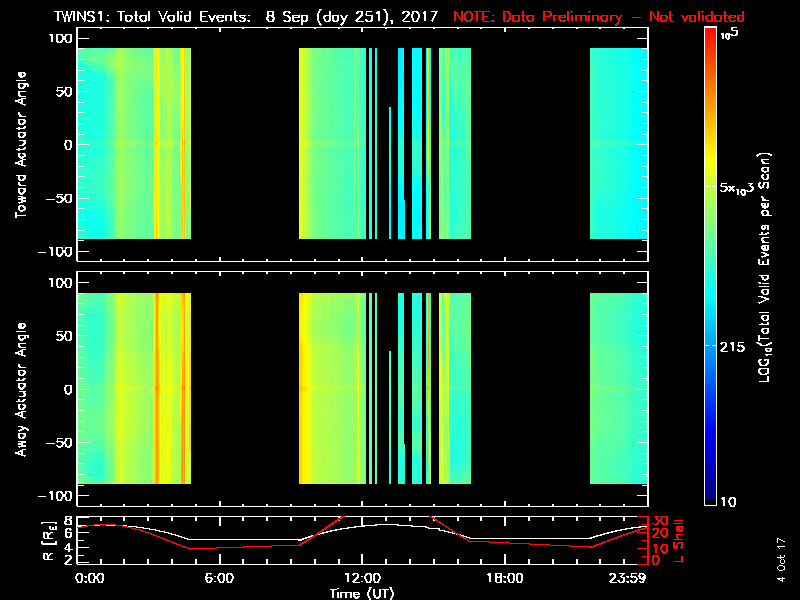The height and width of the screenshot is (600, 800).
Task: Click the '0:00' time tick label
Action: (x=89, y=578)
